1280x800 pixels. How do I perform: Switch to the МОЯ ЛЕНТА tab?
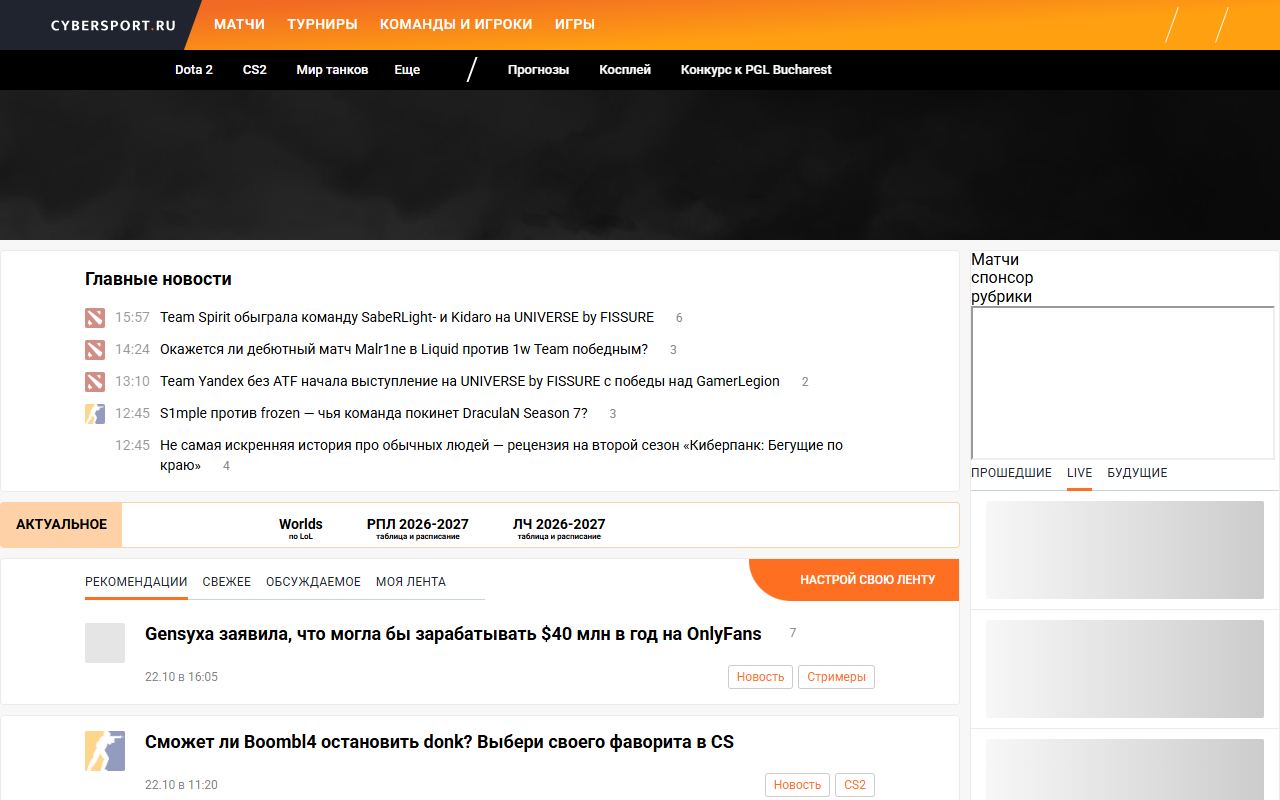point(411,582)
